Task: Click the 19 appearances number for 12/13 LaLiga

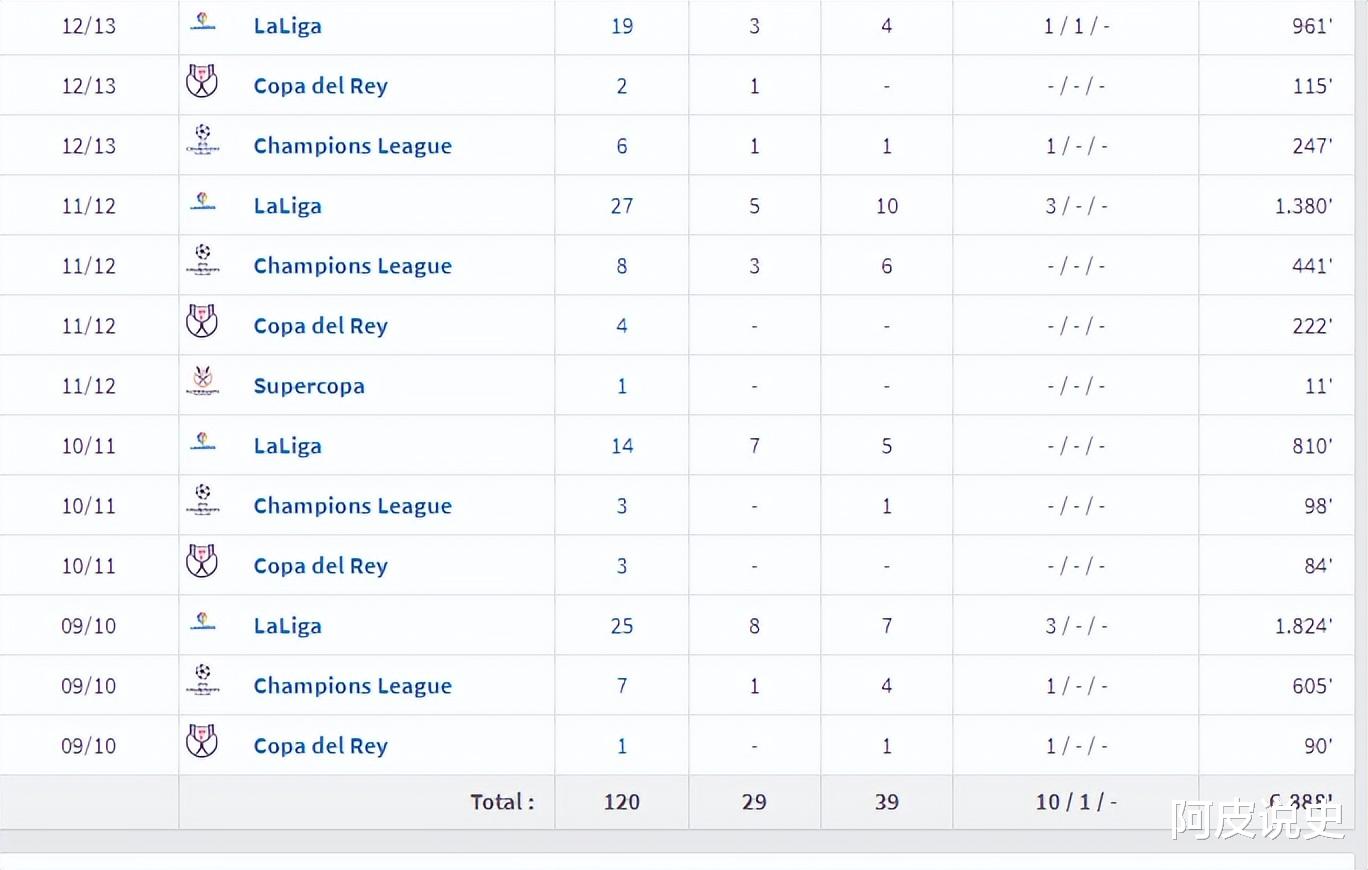Action: click(622, 26)
